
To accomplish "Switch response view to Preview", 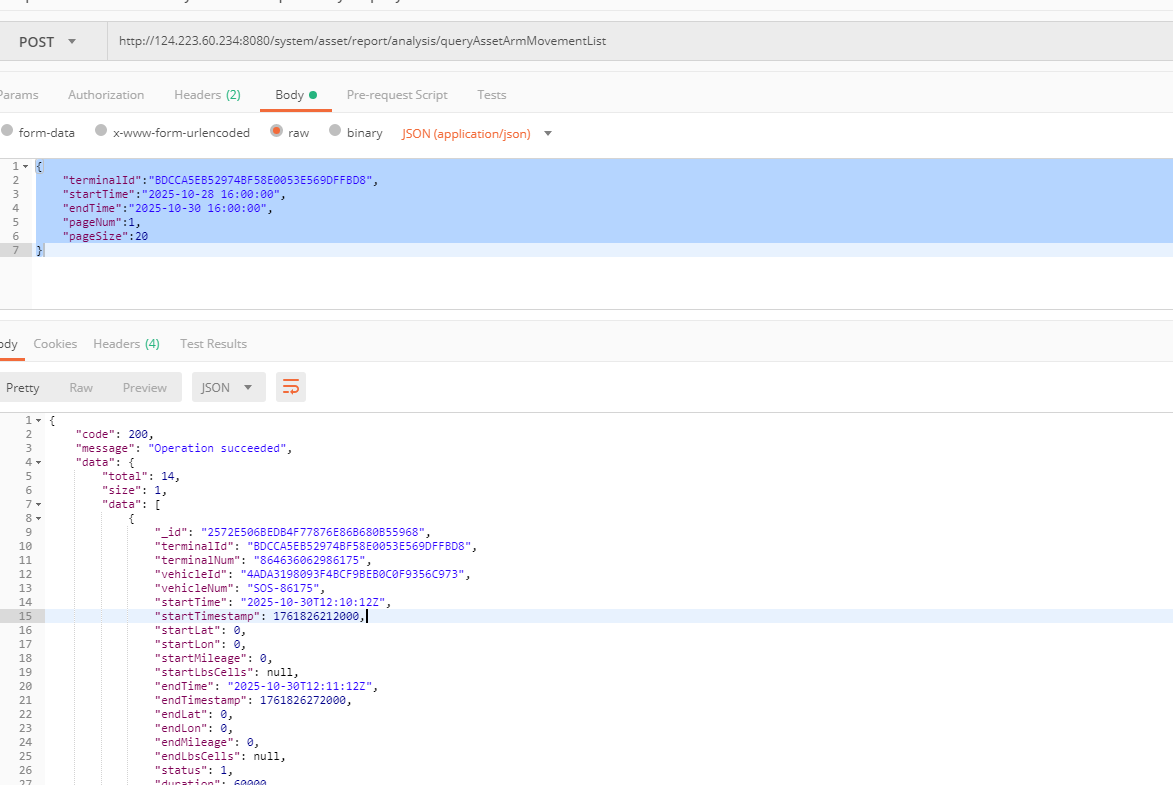I will [145, 388].
